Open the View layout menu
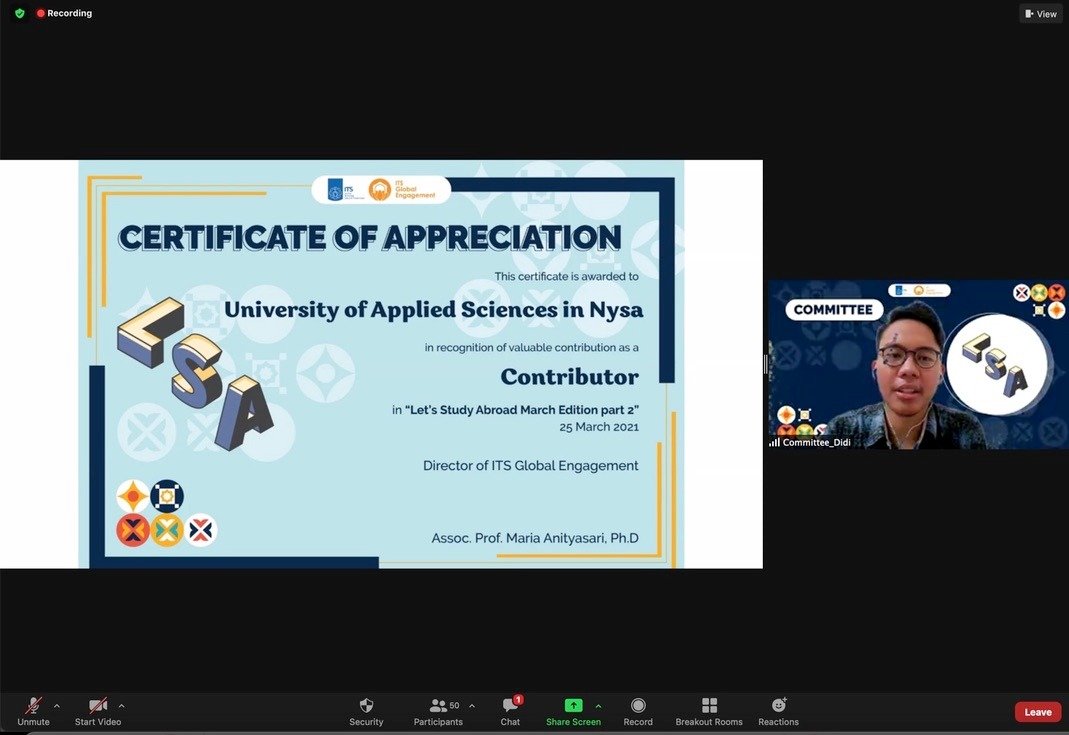This screenshot has width=1069, height=735. click(x=1041, y=14)
